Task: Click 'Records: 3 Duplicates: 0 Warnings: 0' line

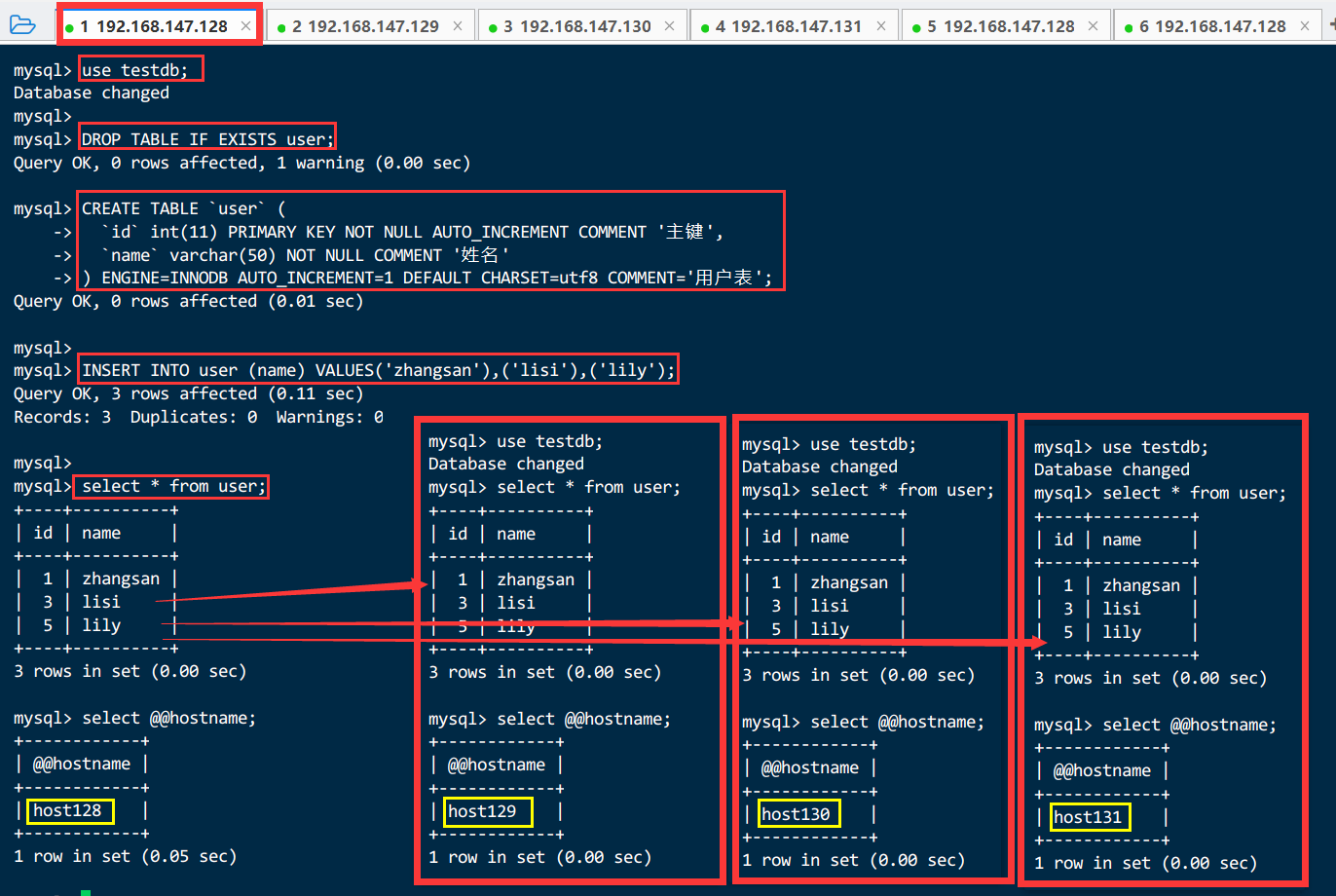Action: click(x=199, y=417)
